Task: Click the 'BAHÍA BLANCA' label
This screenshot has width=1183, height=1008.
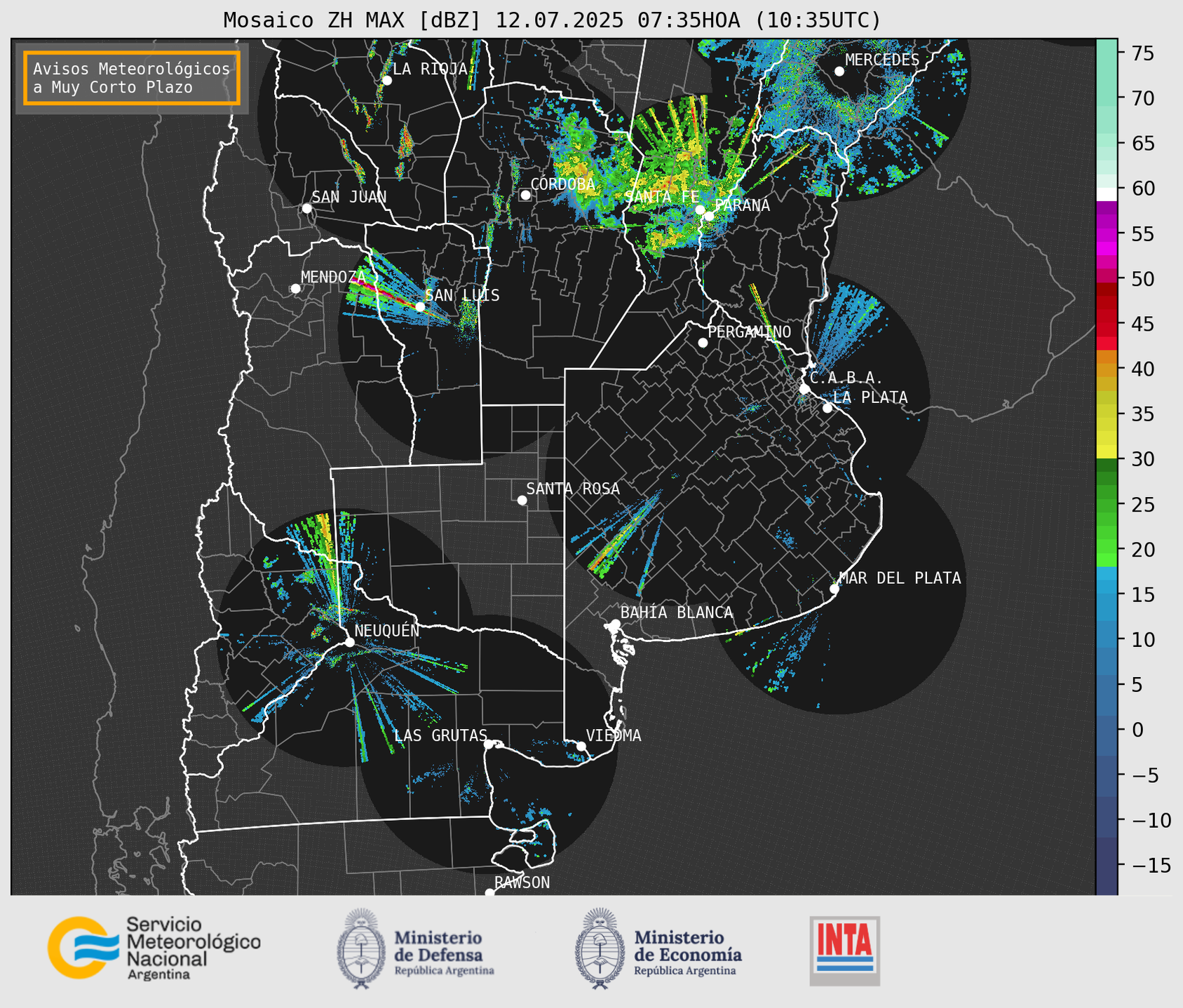Action: click(x=677, y=613)
